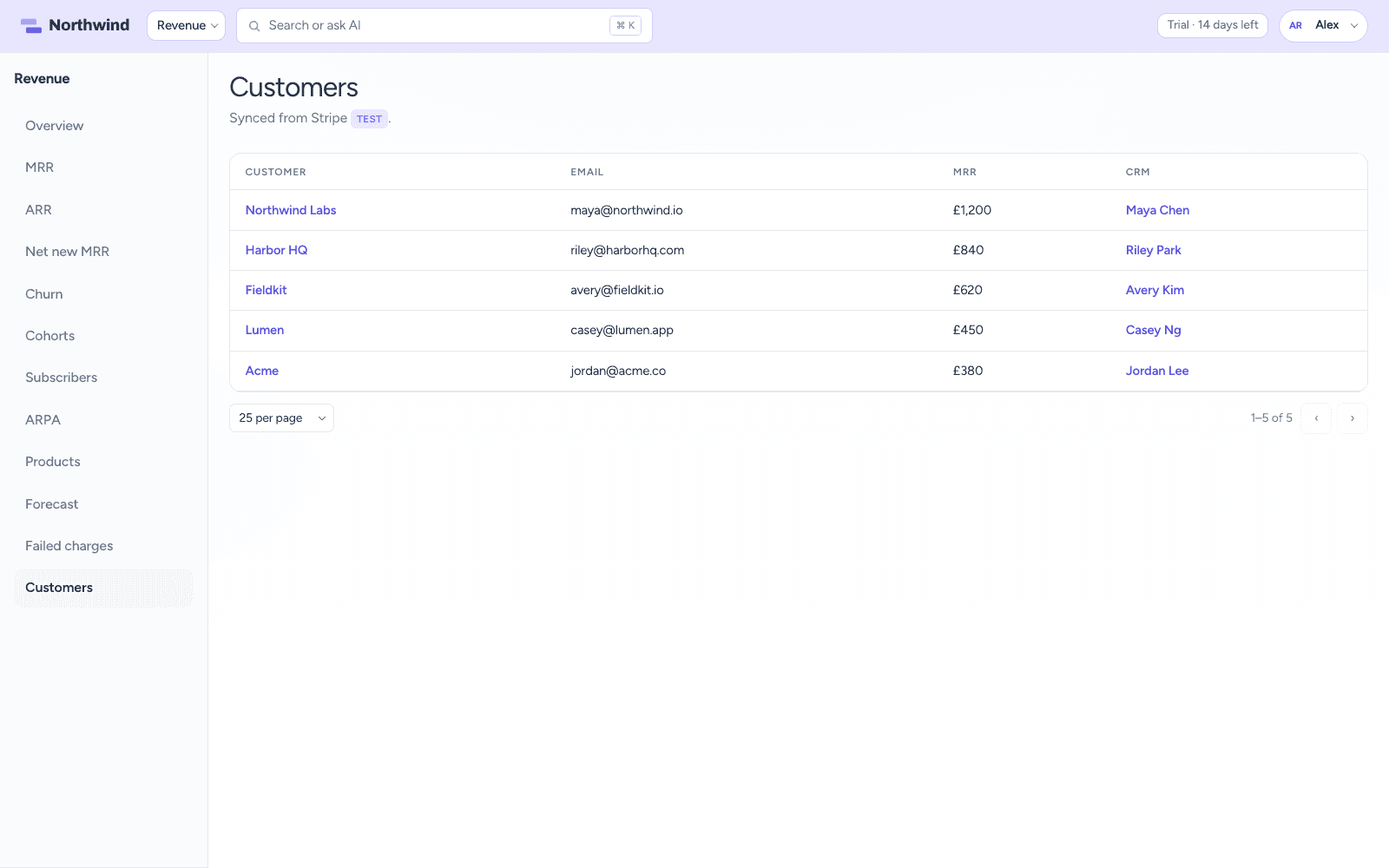Click the 1–5 of 5 page count
The height and width of the screenshot is (868, 1389).
click(x=1271, y=418)
